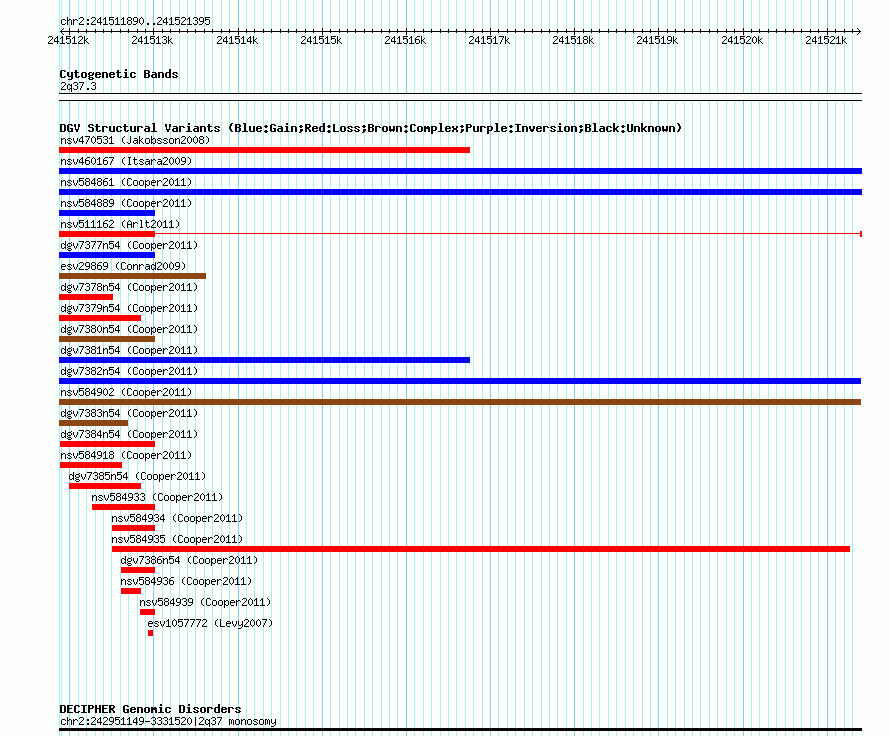The width and height of the screenshot is (890, 736).
Task: Click the 241521k ruler tick label
Action: pyautogui.click(x=826, y=40)
